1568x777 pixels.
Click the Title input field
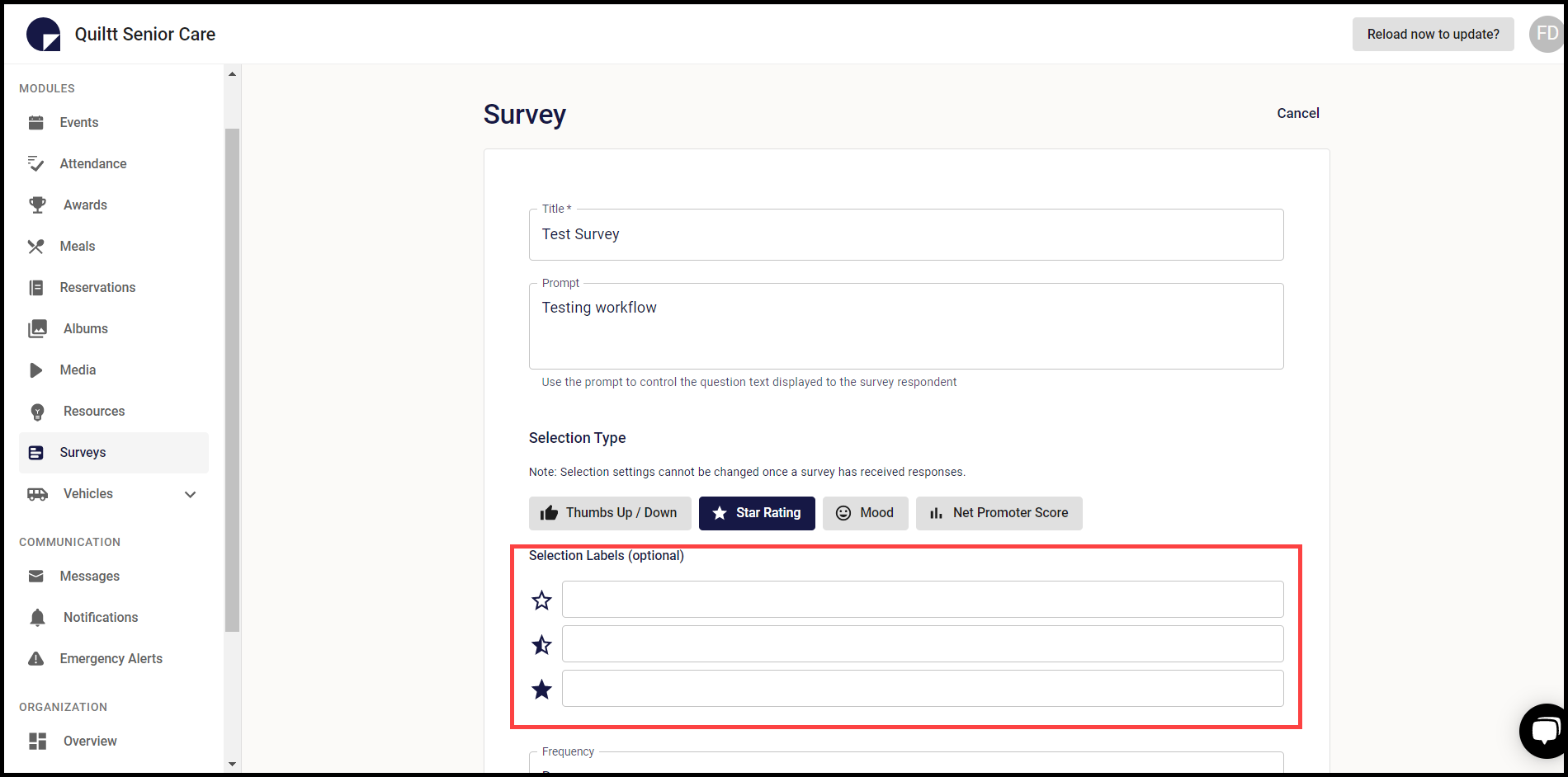pyautogui.click(x=906, y=235)
